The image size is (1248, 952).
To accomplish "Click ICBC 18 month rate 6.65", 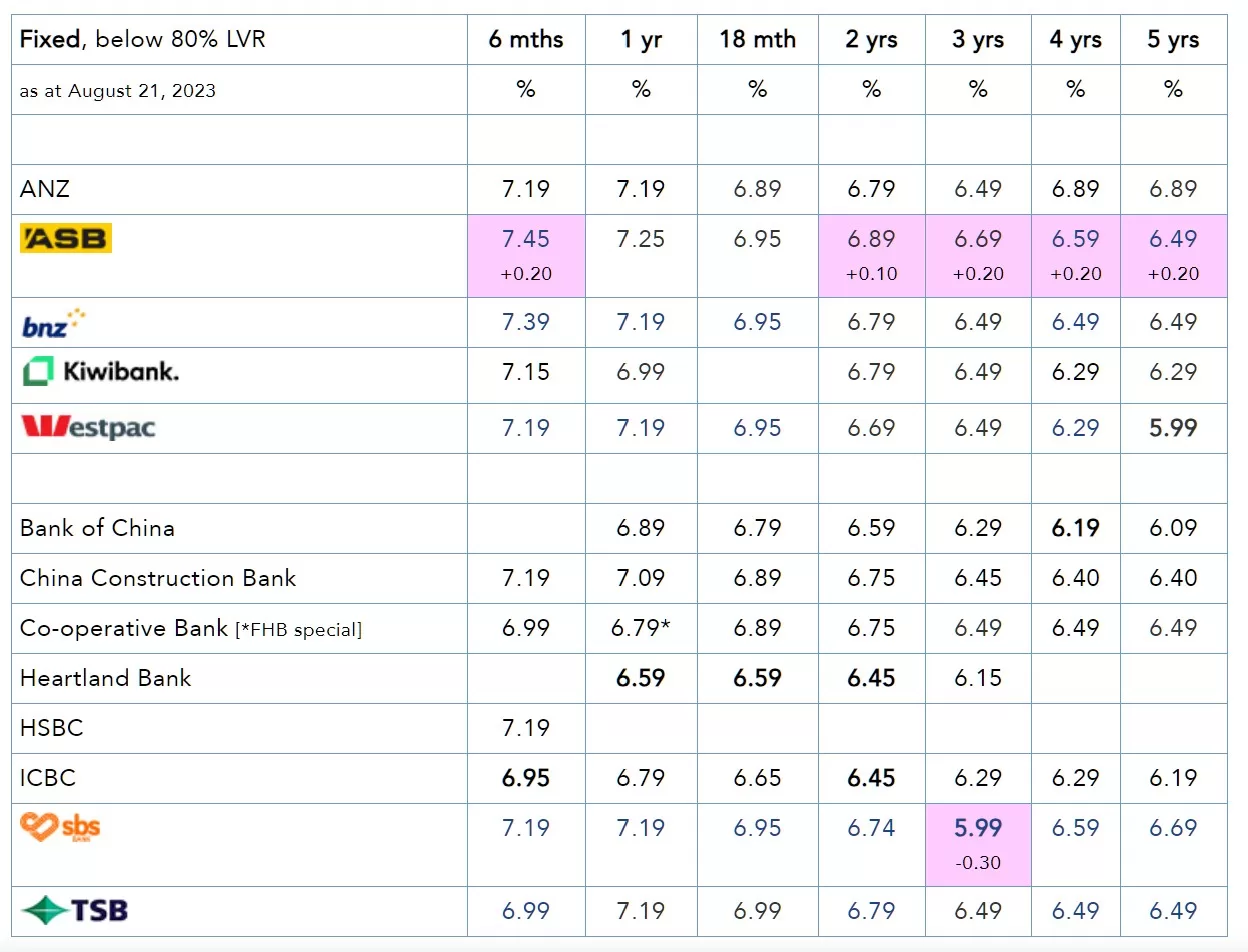I will [x=757, y=778].
